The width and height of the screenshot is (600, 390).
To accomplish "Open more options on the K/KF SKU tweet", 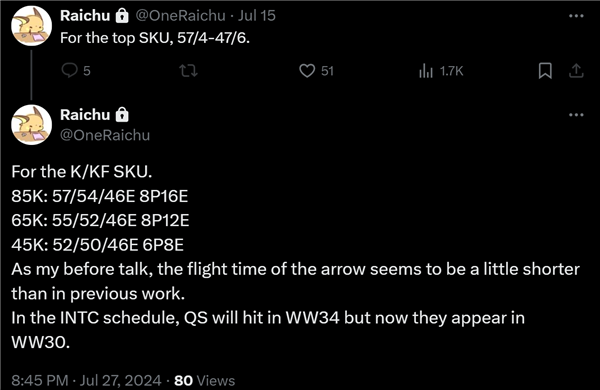I will coord(576,114).
